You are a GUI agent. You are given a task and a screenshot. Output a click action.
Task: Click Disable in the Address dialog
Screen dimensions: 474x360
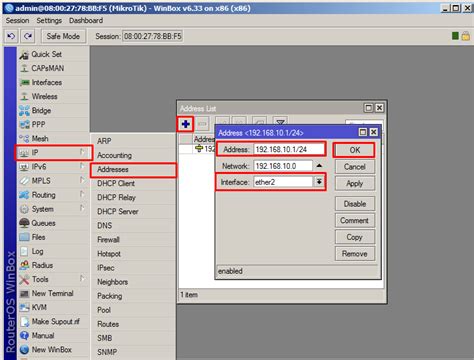tap(355, 204)
